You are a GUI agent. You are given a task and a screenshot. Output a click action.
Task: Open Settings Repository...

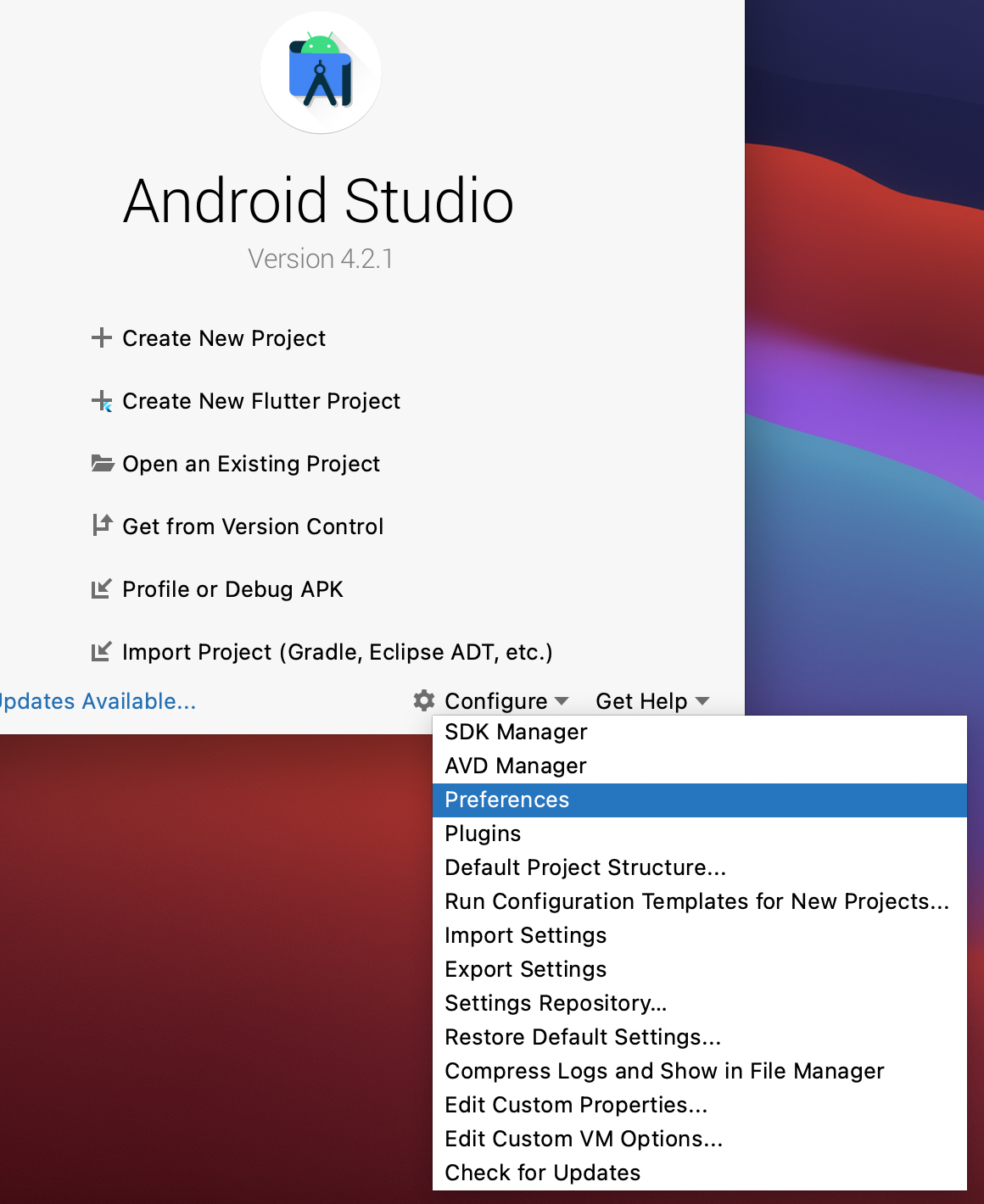[700, 1003]
